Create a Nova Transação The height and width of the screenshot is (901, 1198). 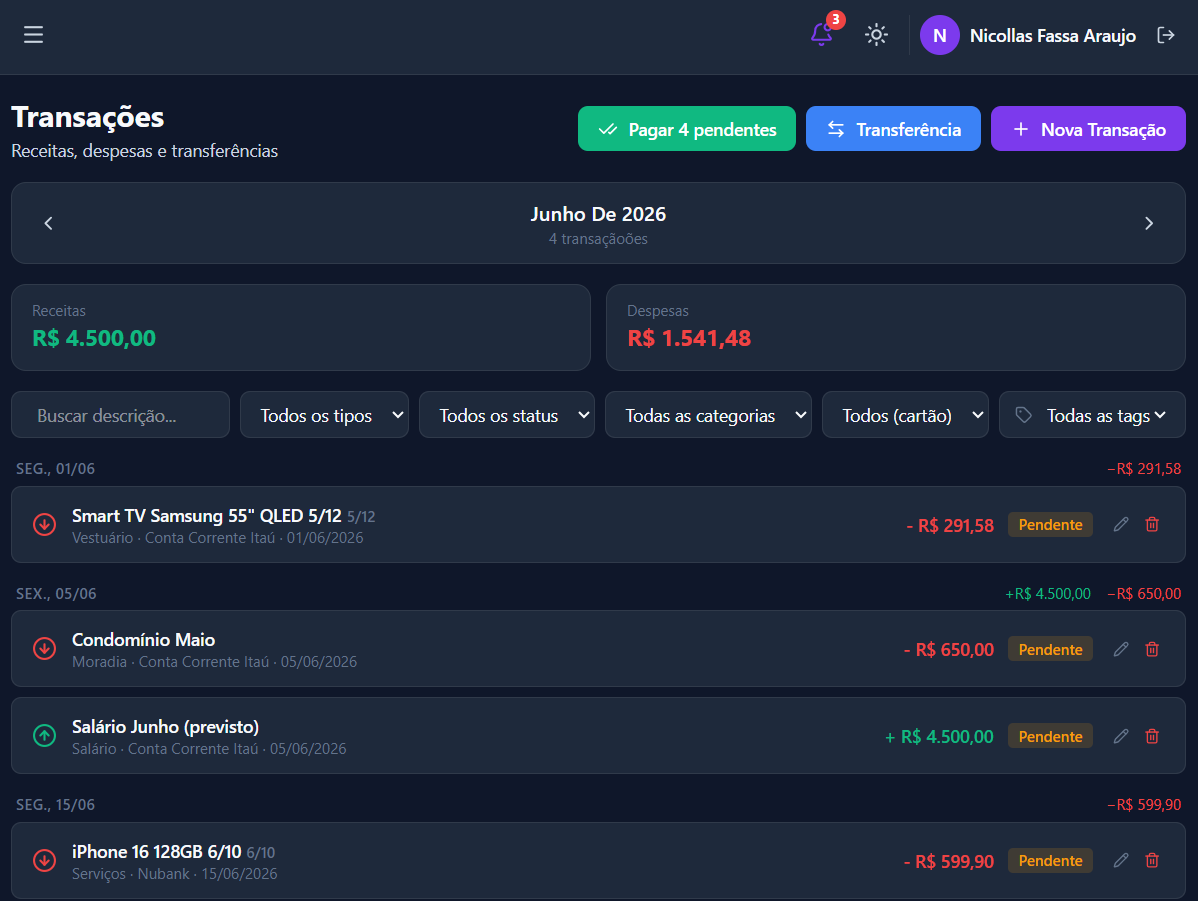[1088, 129]
